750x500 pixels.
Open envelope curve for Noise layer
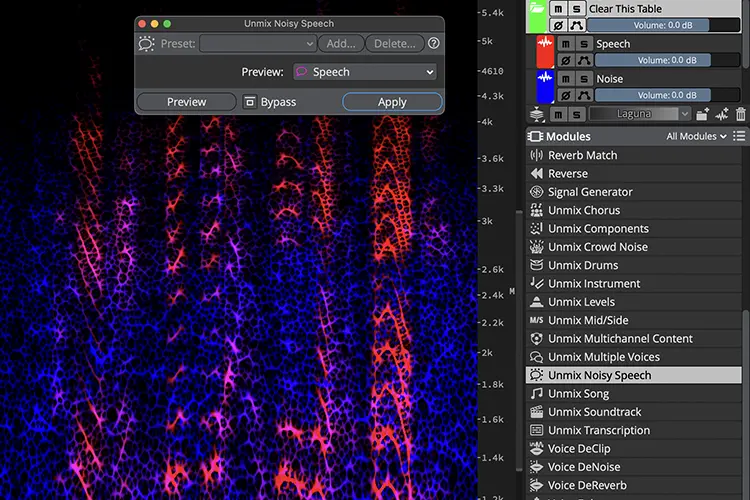[x=584, y=95]
